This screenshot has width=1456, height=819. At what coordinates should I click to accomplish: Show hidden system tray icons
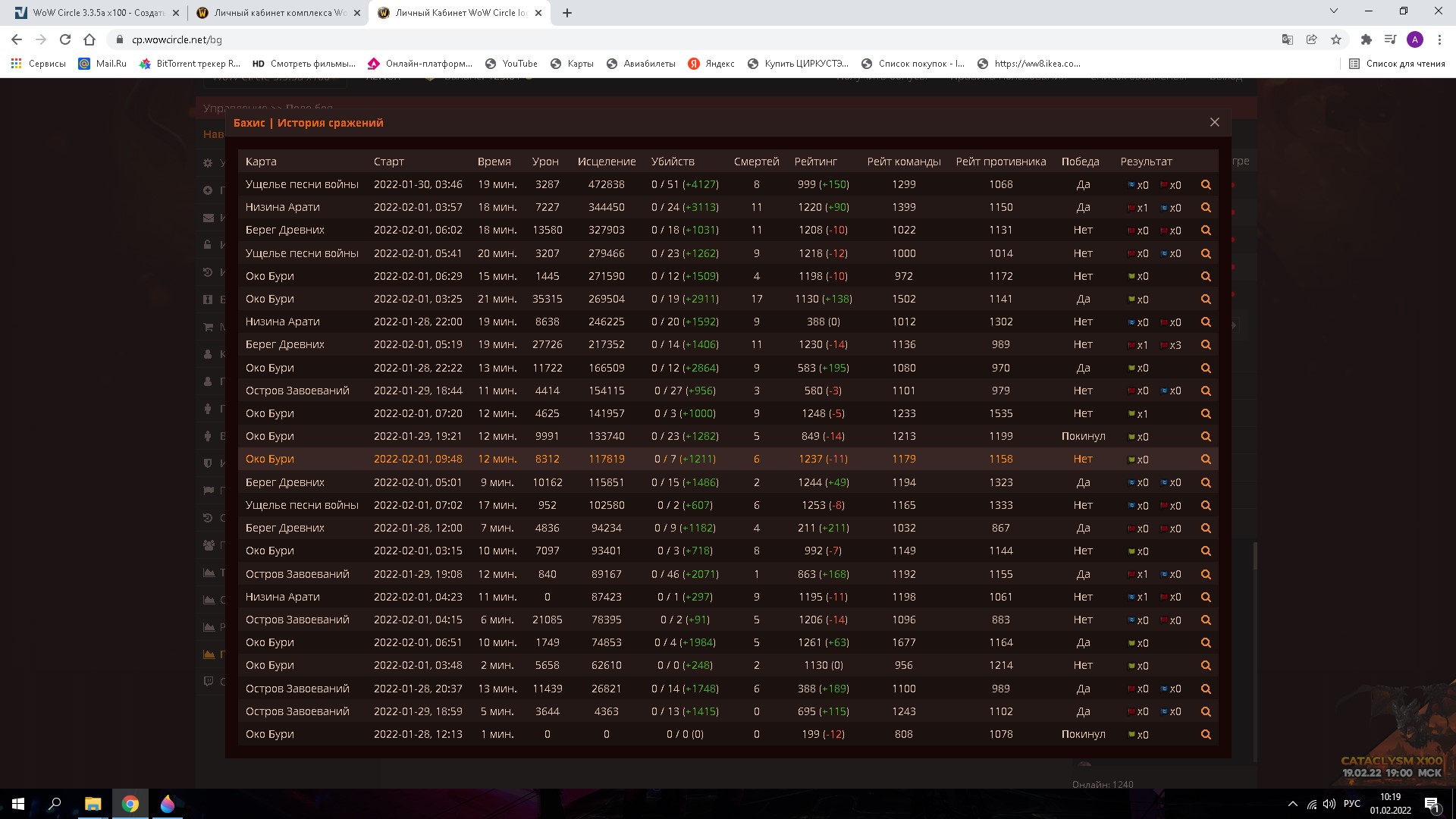click(1292, 804)
